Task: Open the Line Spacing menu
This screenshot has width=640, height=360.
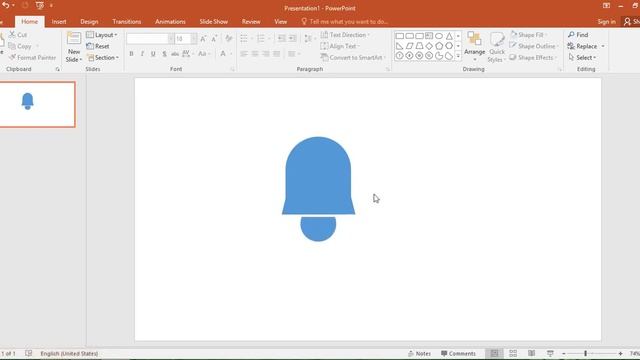Action: (x=309, y=39)
